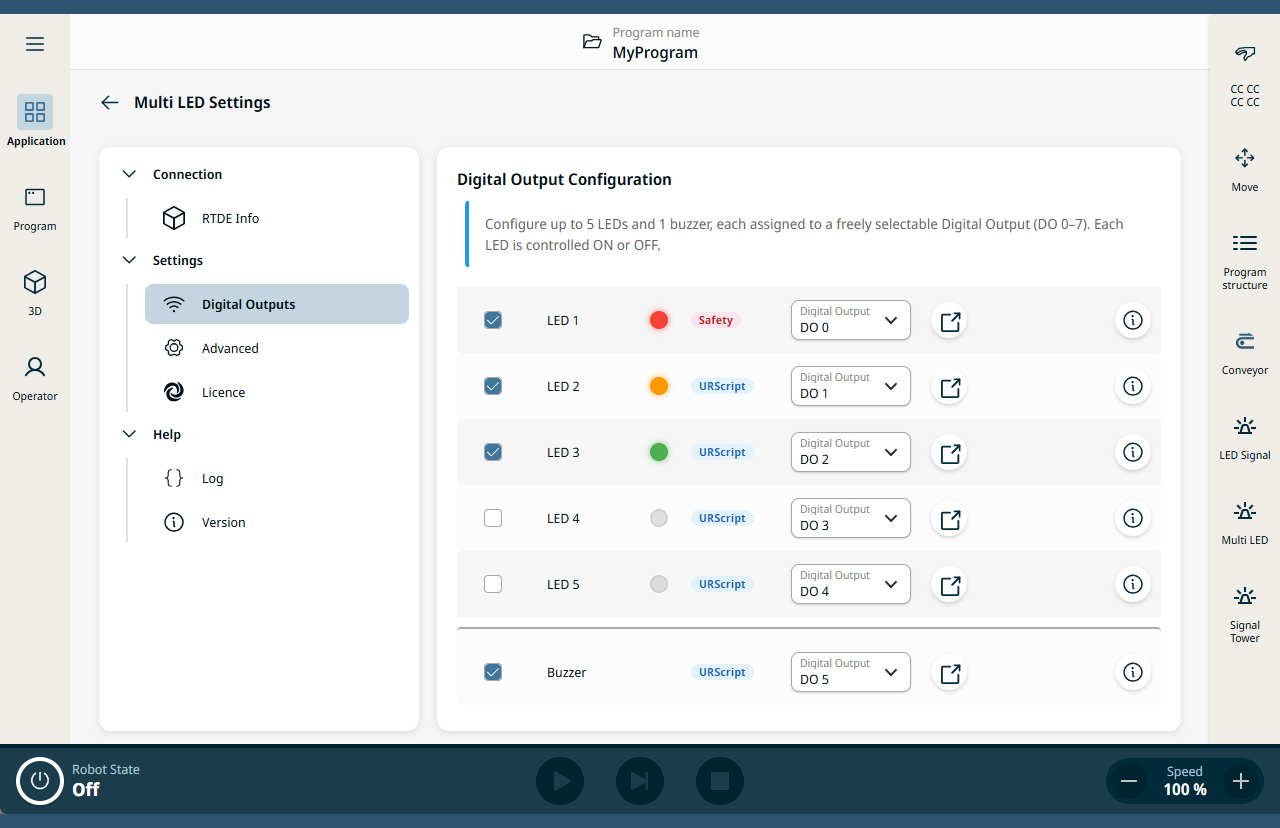Click the URScript tag on LED 5

click(722, 584)
